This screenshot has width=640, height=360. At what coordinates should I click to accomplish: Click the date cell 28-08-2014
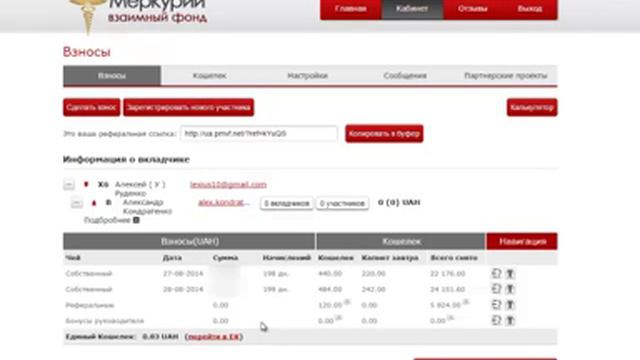[183, 289]
